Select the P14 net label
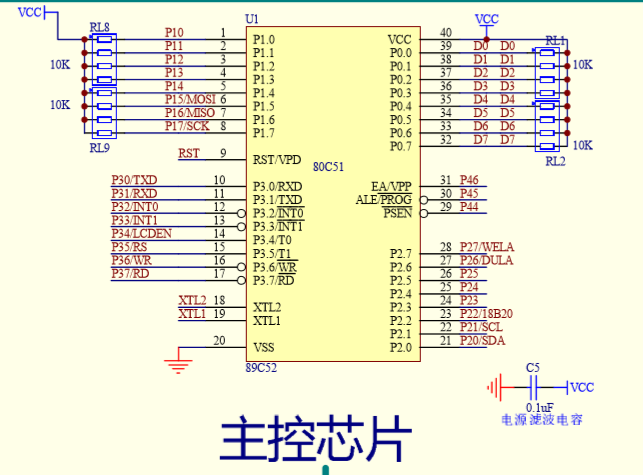 click(x=174, y=86)
